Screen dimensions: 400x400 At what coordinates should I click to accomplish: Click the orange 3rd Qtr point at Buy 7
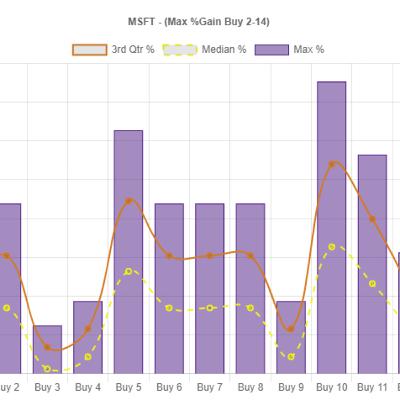[210, 256]
